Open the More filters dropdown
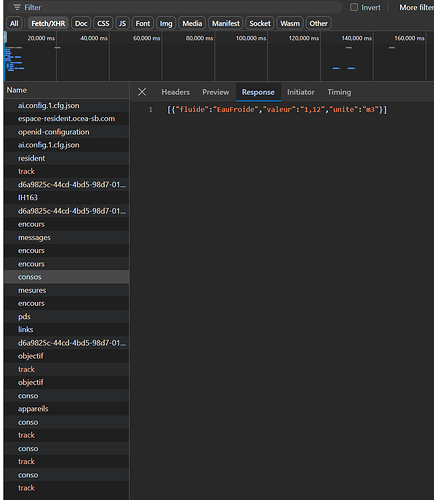434x500 pixels. point(416,7)
